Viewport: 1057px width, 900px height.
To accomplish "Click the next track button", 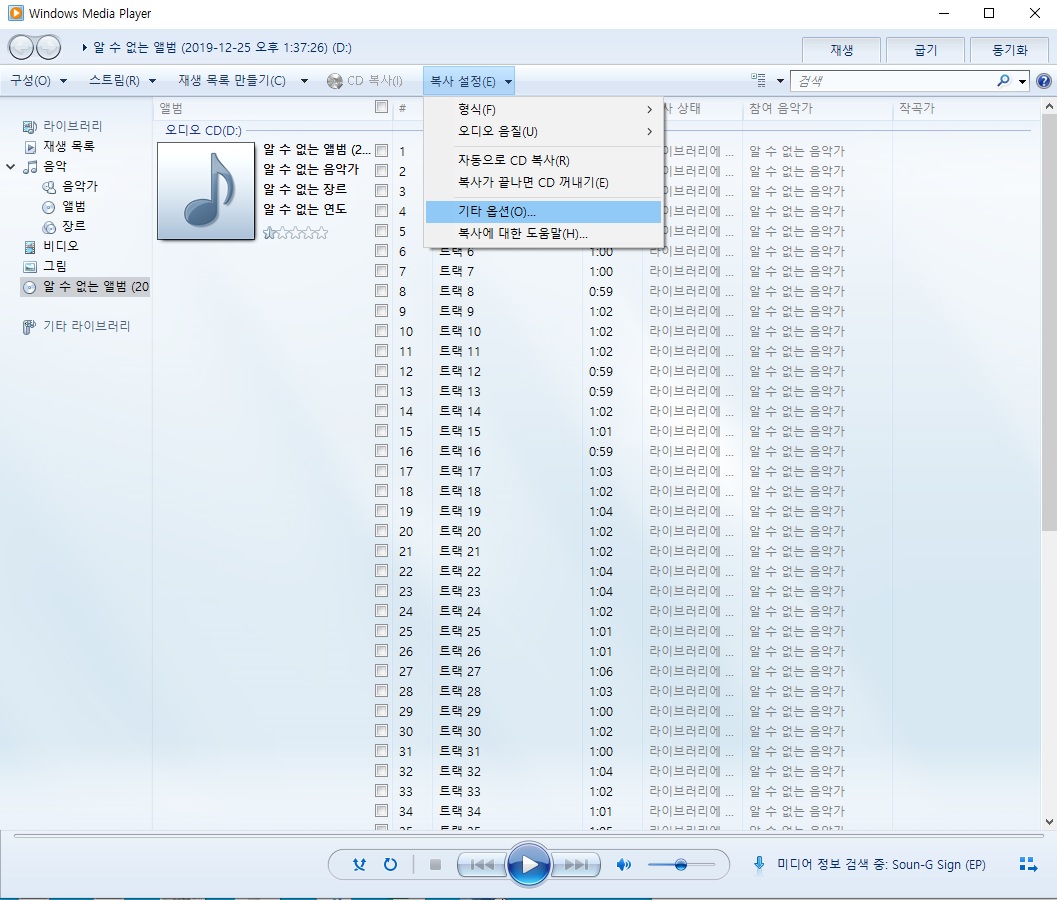I will 576,864.
